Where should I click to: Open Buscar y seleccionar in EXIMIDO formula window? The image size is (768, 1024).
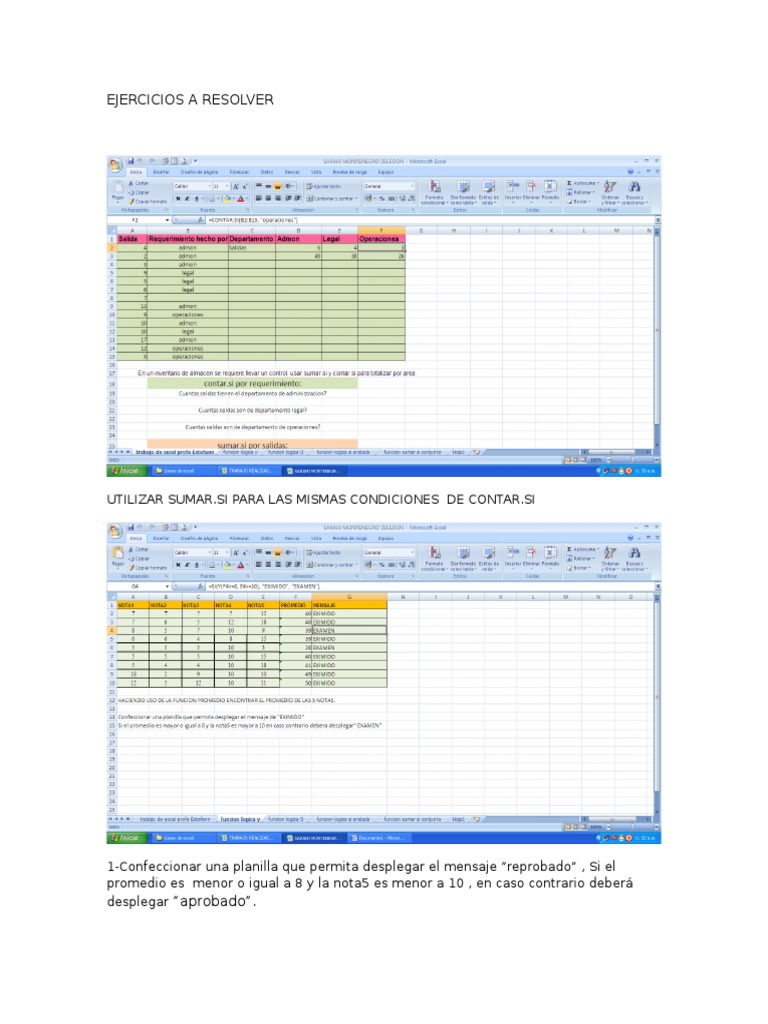pos(635,559)
